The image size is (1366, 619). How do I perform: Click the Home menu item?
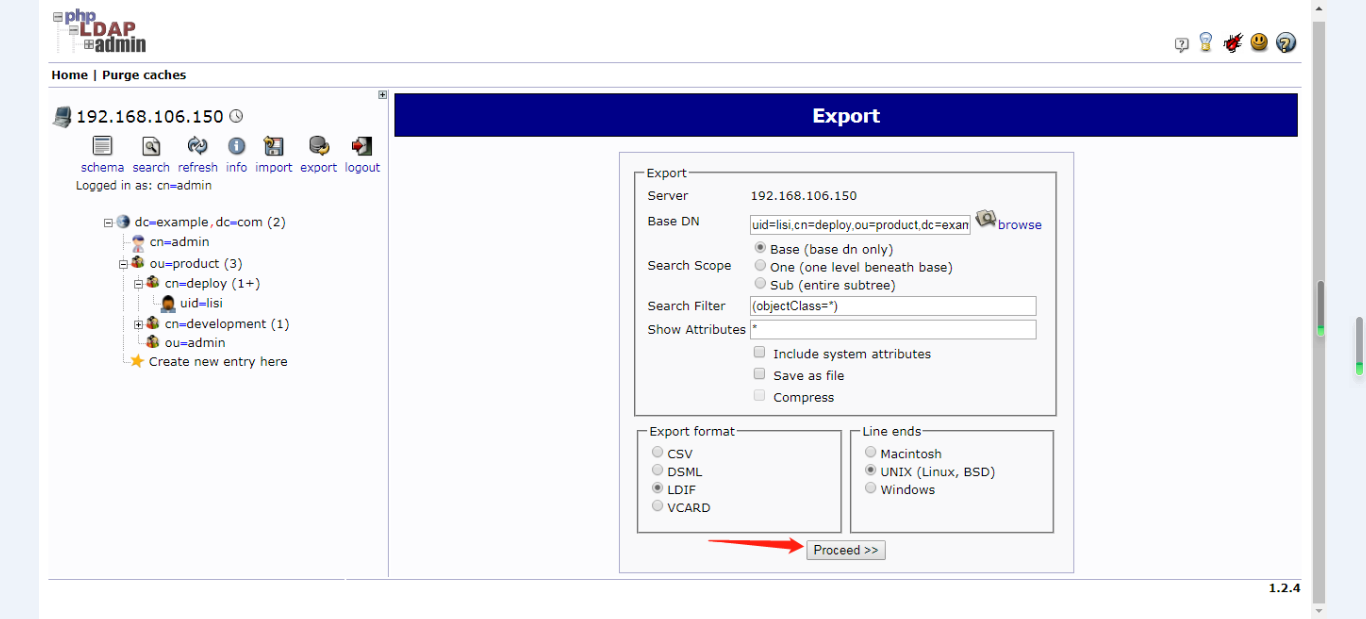(69, 74)
